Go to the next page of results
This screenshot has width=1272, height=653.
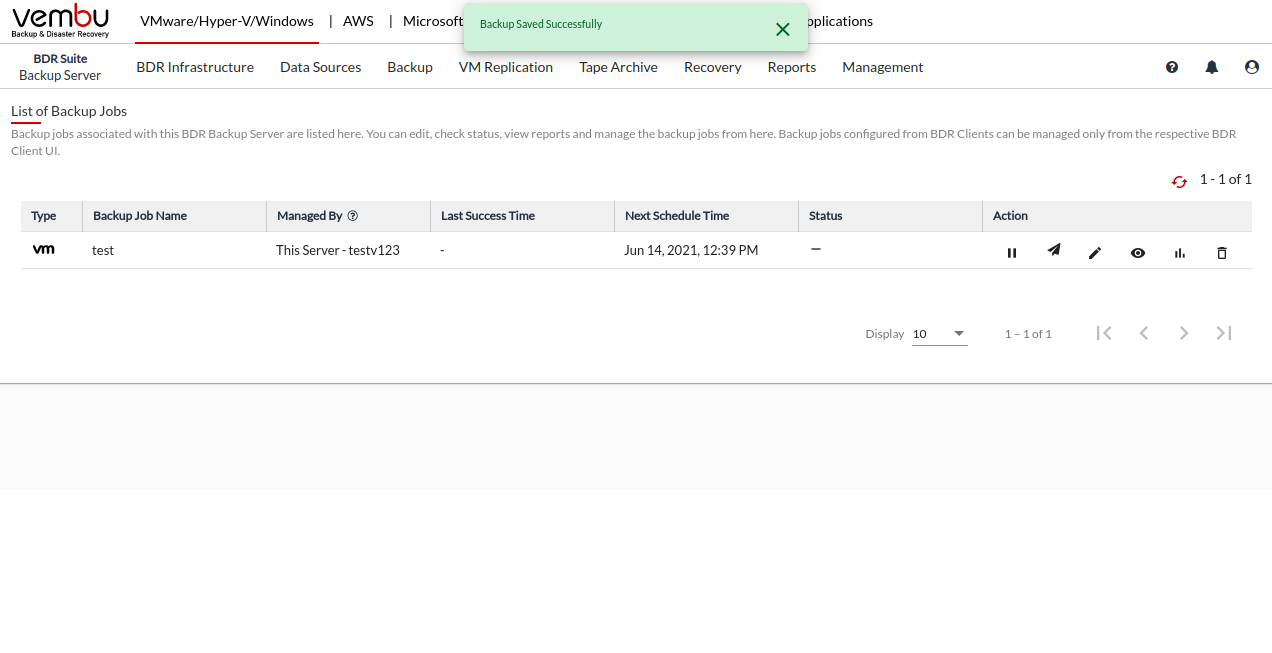(x=1183, y=333)
